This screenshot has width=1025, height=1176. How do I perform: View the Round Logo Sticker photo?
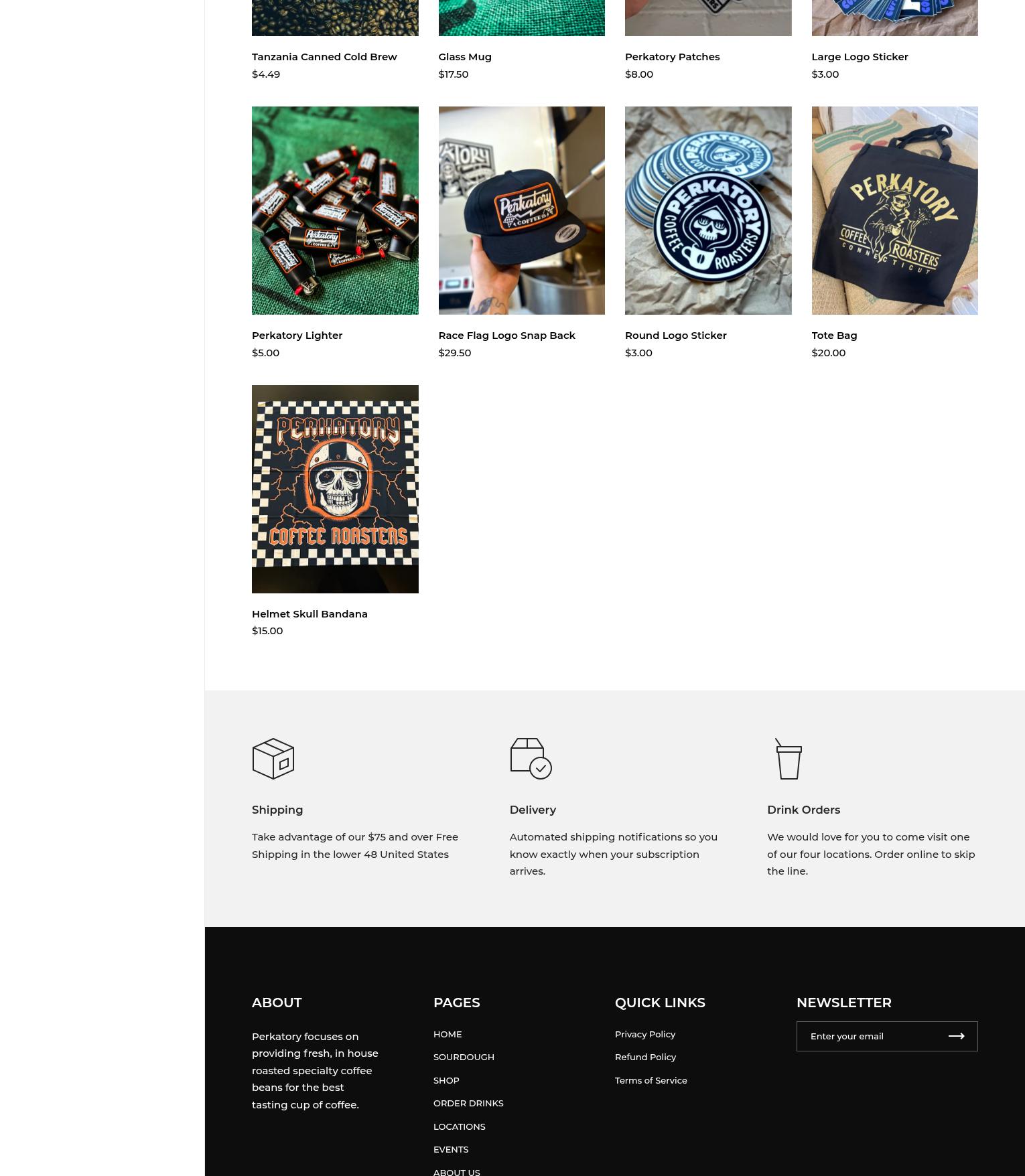coord(708,210)
